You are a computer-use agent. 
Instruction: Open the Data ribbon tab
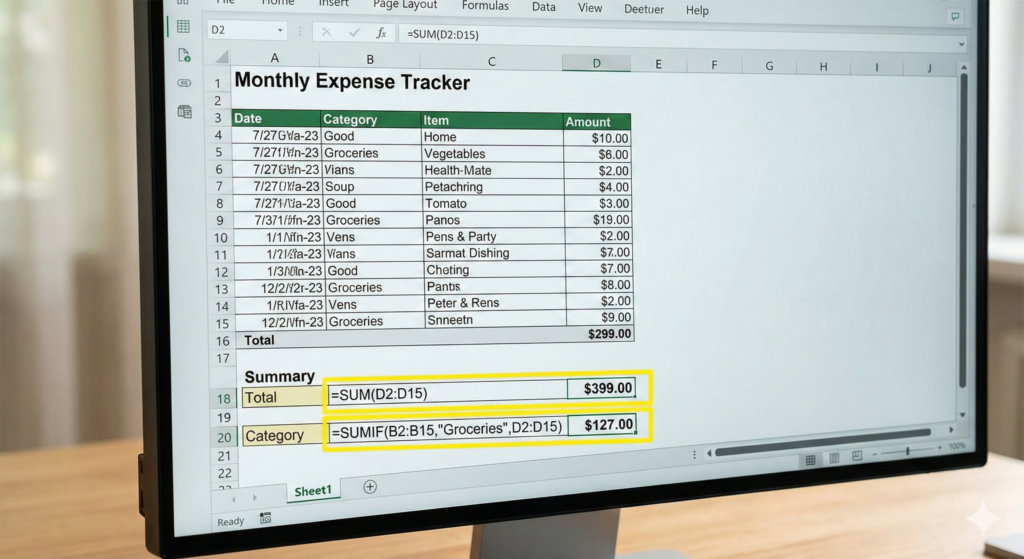tap(543, 7)
